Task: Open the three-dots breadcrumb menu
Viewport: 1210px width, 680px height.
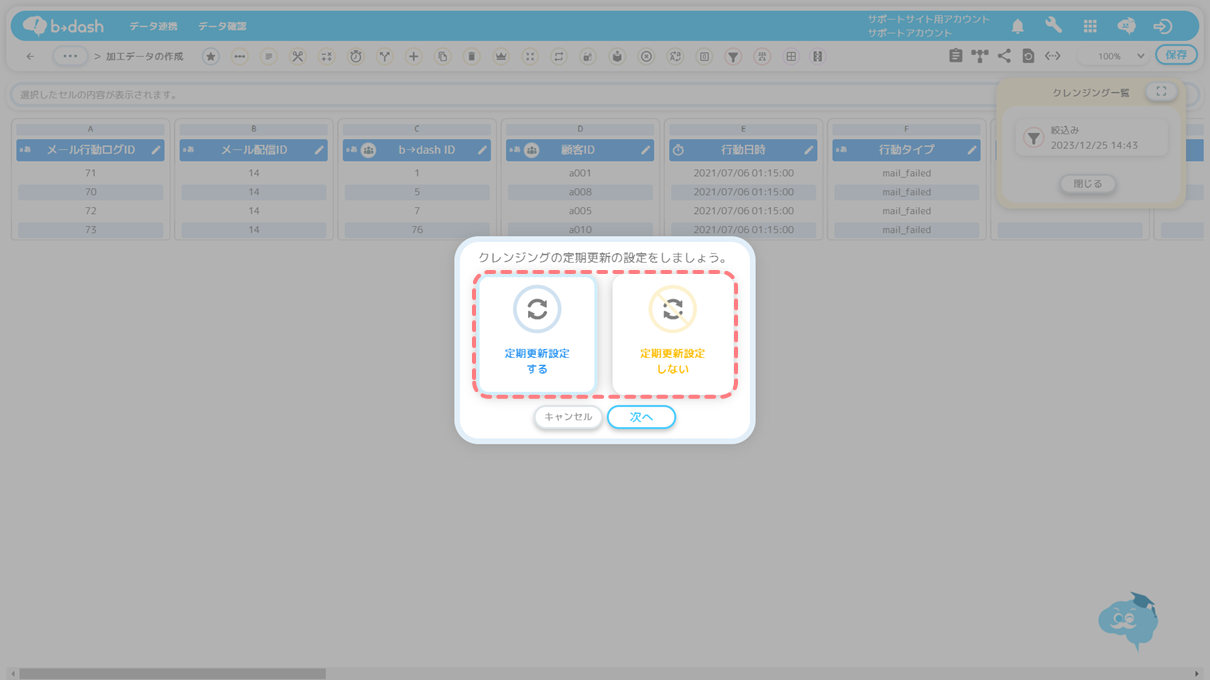Action: point(70,56)
